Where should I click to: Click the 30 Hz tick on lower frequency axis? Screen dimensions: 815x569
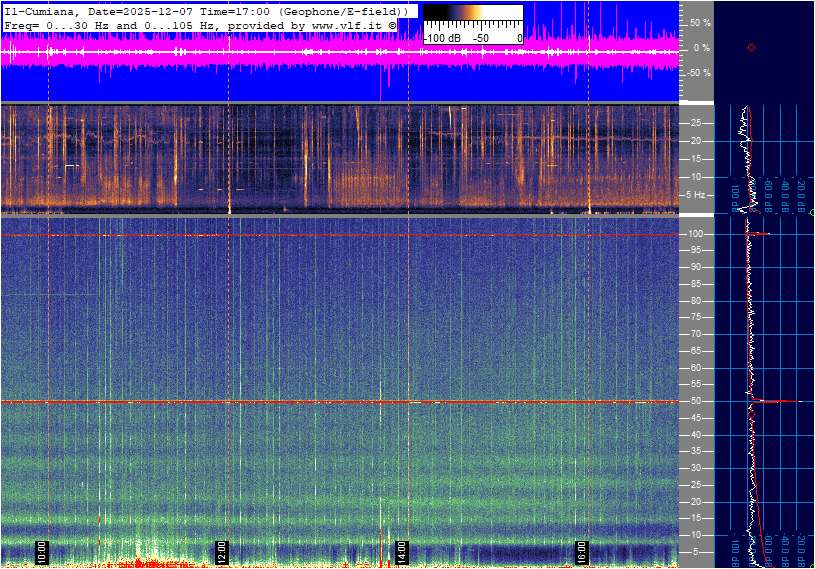point(695,468)
